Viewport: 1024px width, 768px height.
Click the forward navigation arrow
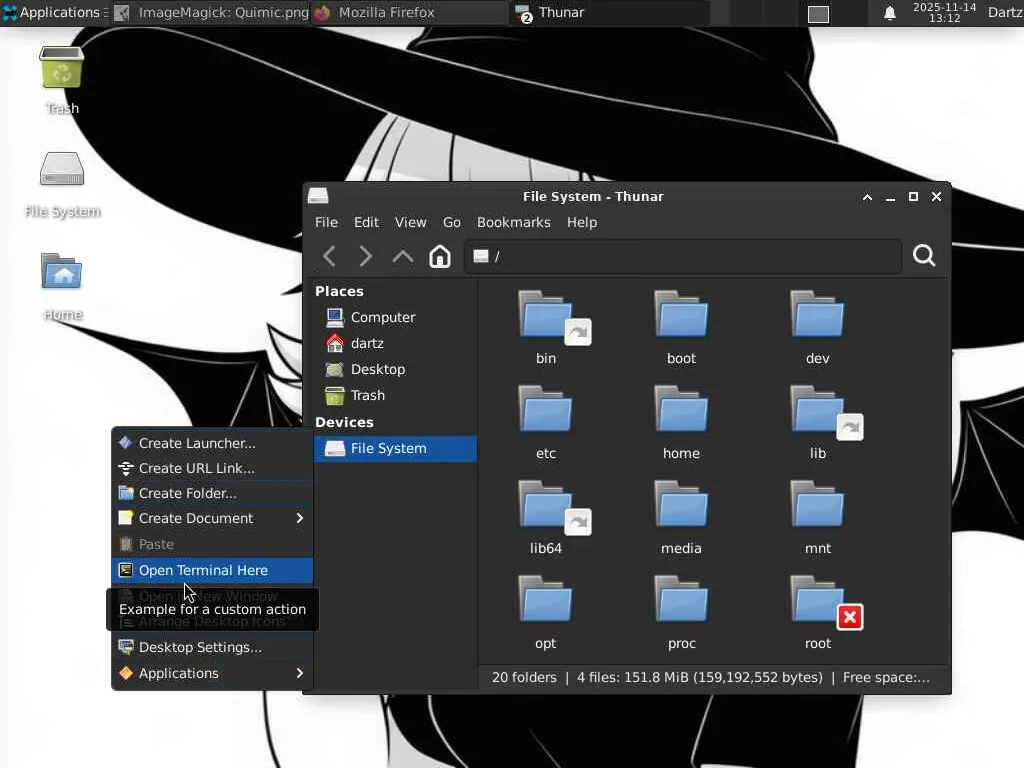(366, 256)
